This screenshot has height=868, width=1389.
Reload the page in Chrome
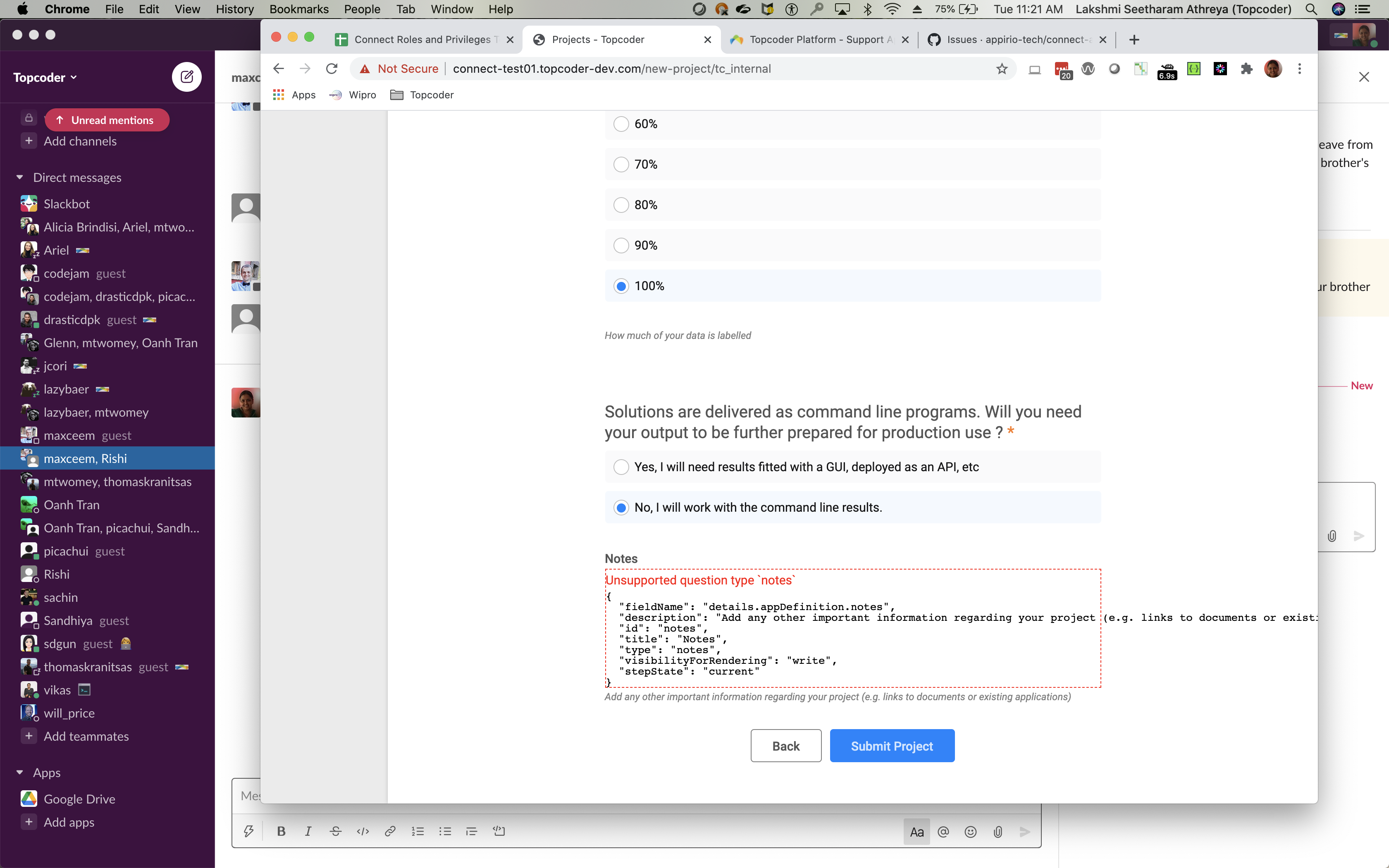332,69
